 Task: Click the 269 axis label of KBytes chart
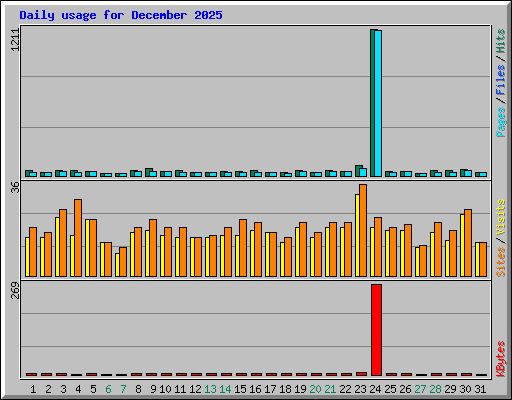[x=15, y=290]
